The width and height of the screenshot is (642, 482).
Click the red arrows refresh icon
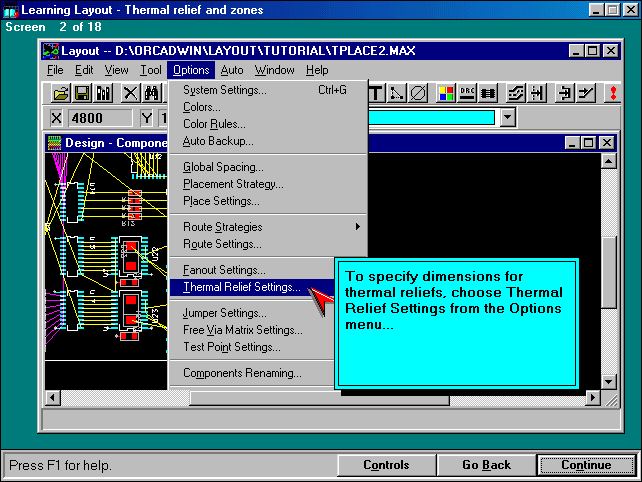click(x=612, y=93)
